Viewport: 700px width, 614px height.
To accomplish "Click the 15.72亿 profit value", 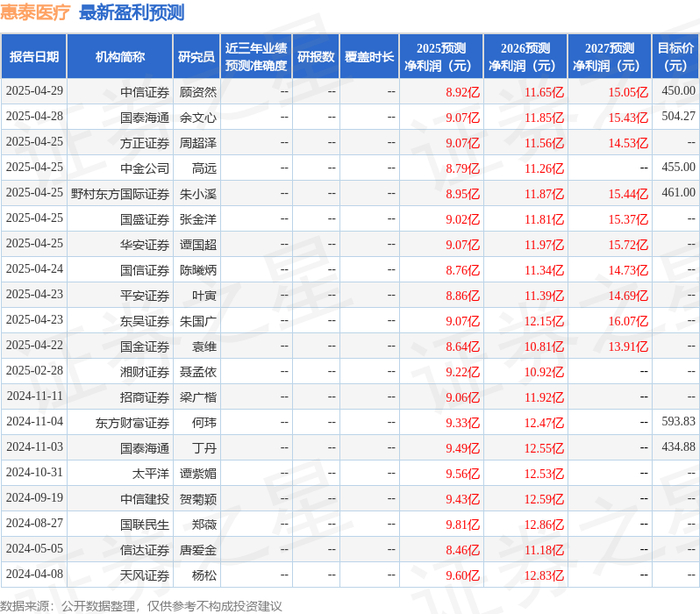I will [x=629, y=245].
